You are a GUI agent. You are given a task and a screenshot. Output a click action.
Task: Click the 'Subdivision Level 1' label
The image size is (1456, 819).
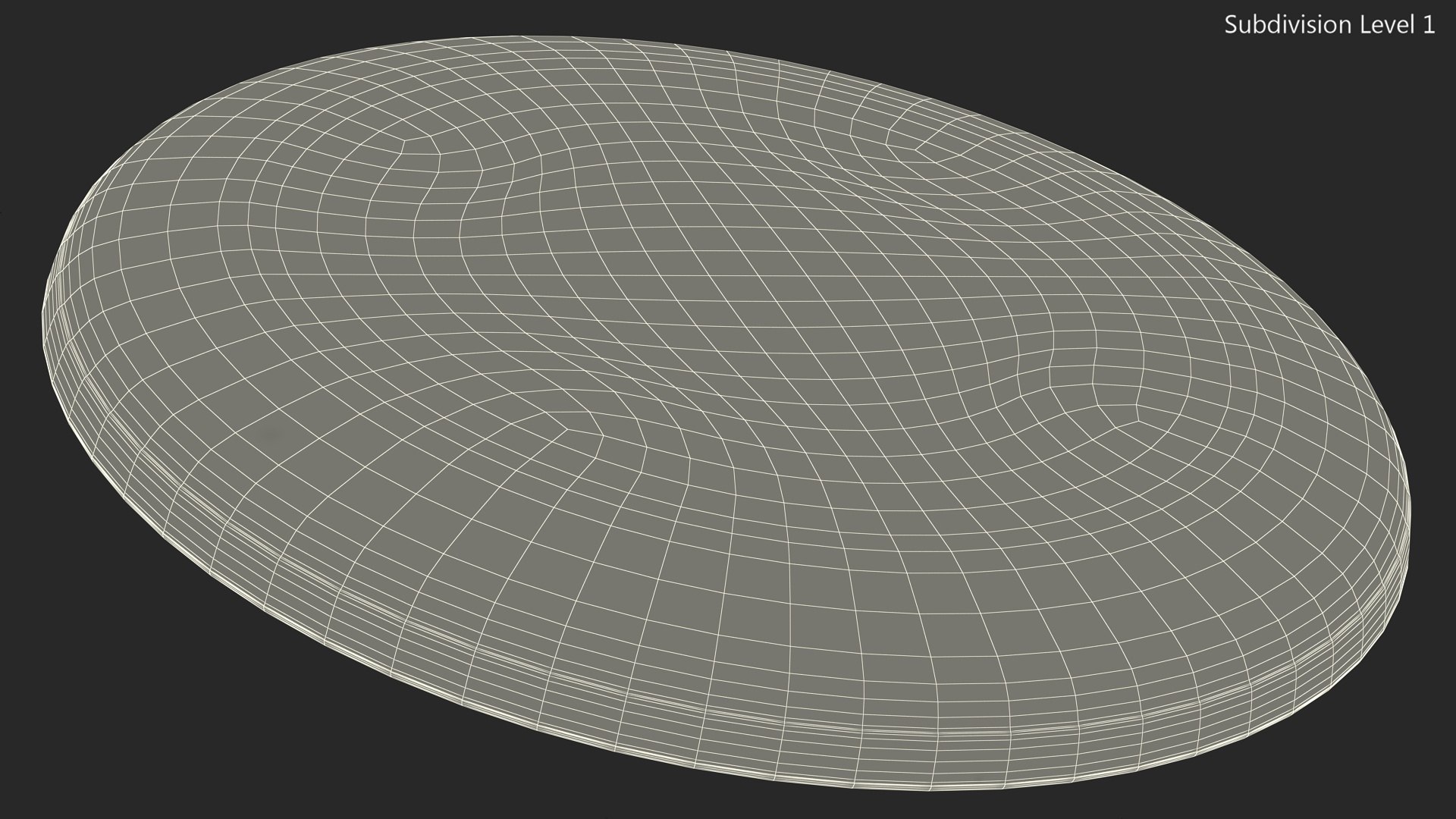(1329, 25)
